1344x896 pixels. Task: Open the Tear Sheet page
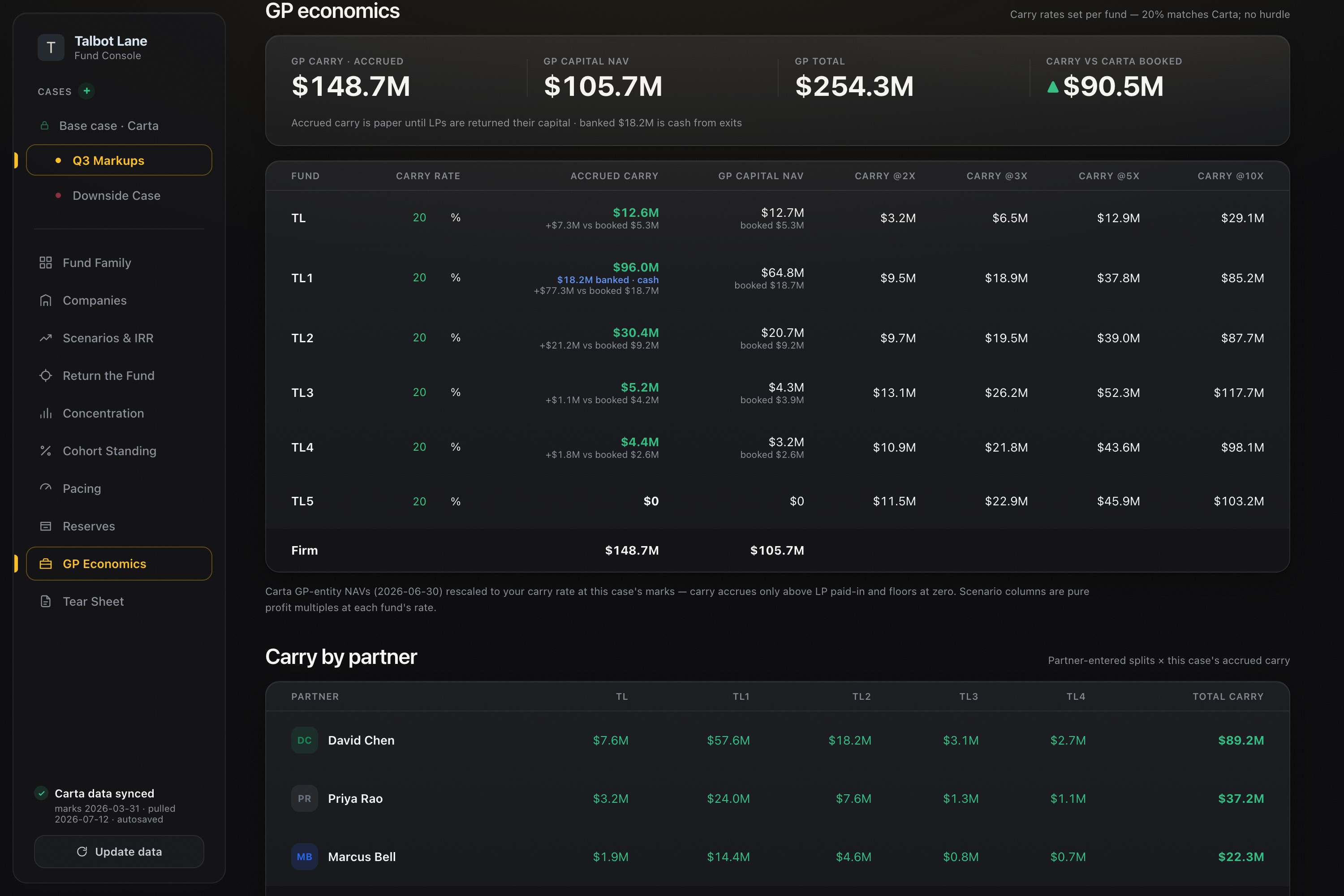point(119,601)
